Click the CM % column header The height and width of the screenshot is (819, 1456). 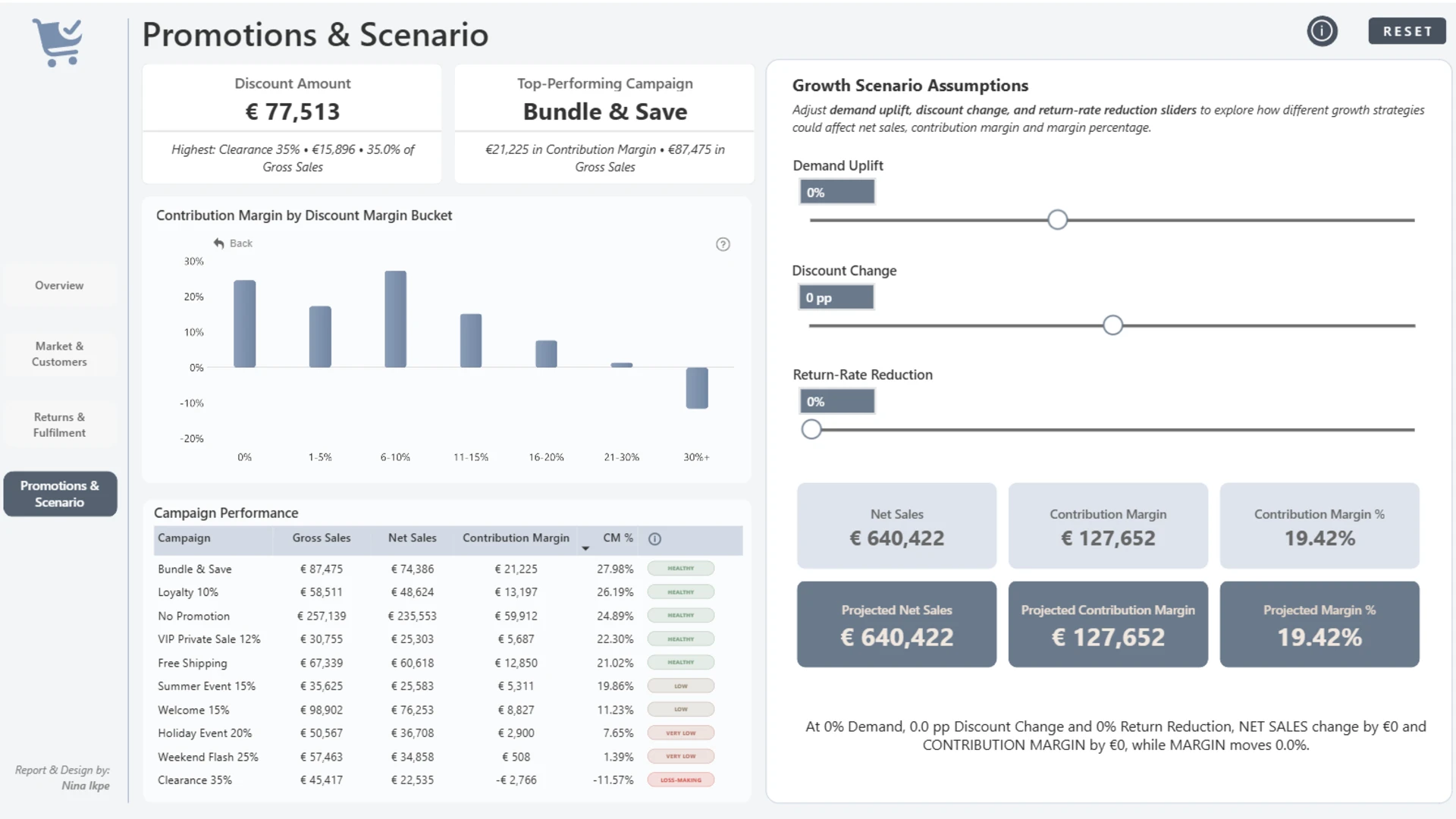618,538
